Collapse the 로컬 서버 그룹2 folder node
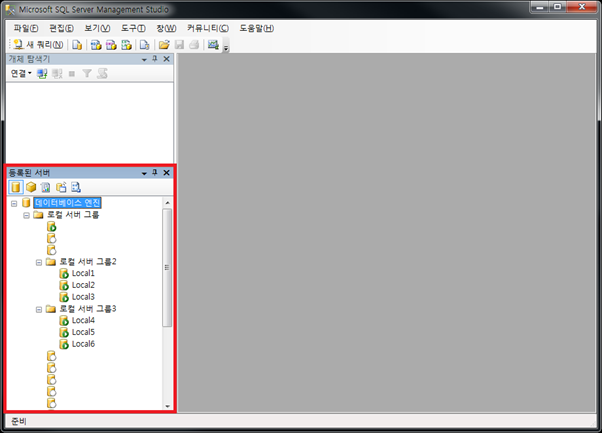 point(39,263)
